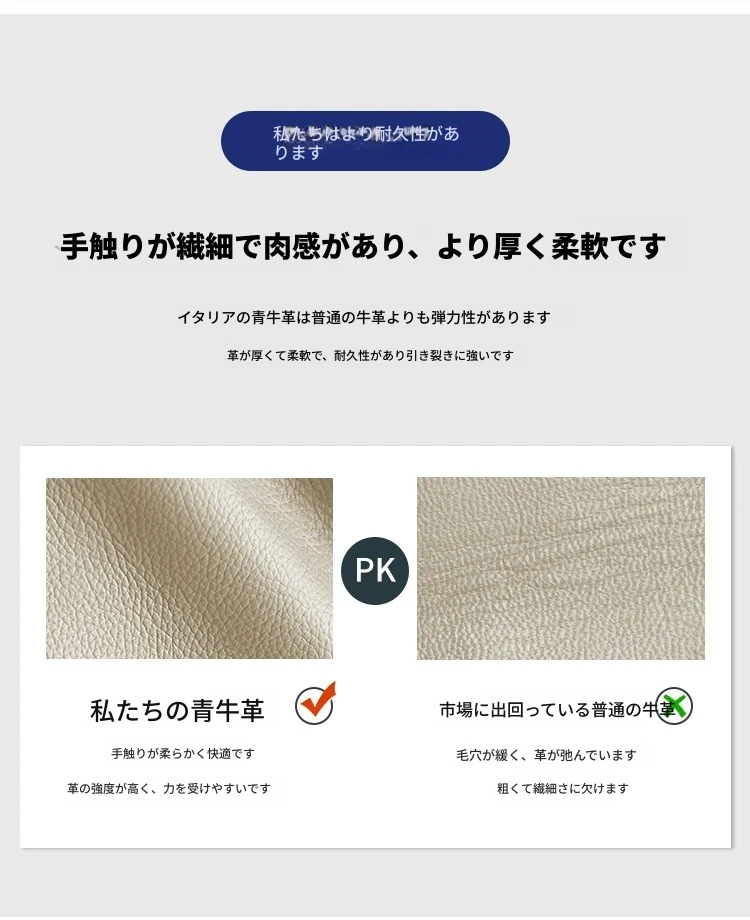The height and width of the screenshot is (920, 750).
Task: Click the phrase より厚く柔軟です in headline
Action: (551, 246)
